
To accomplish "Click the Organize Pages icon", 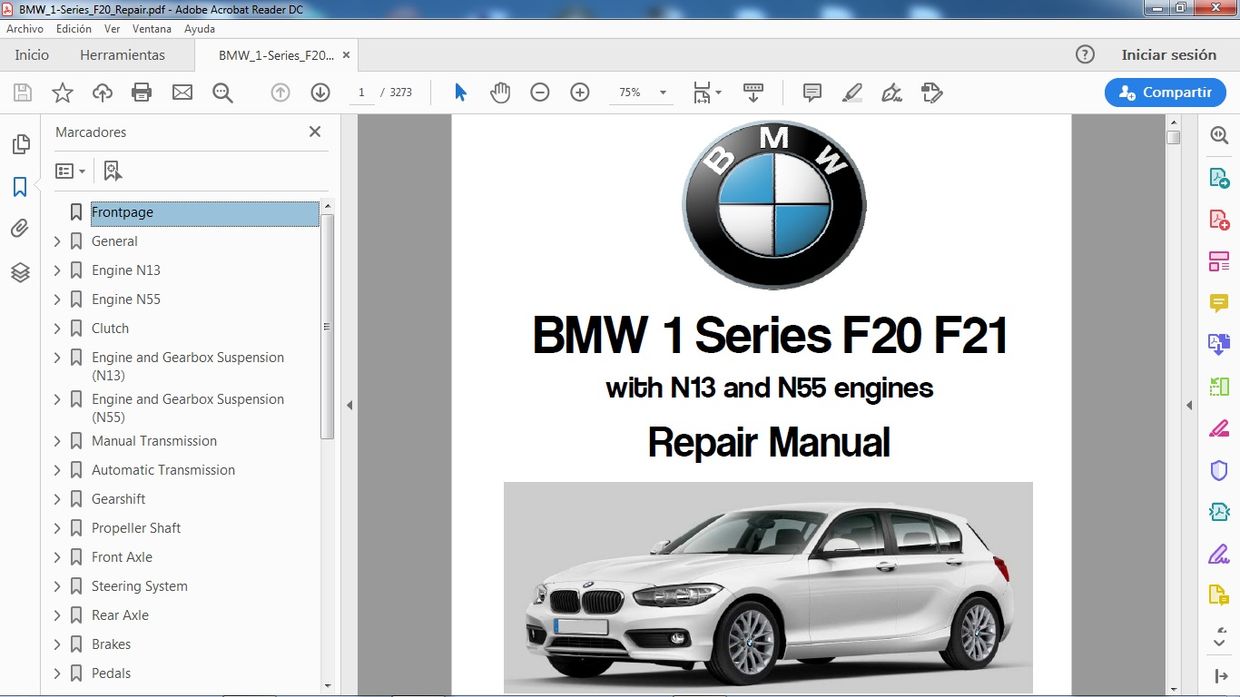I will [x=1218, y=260].
